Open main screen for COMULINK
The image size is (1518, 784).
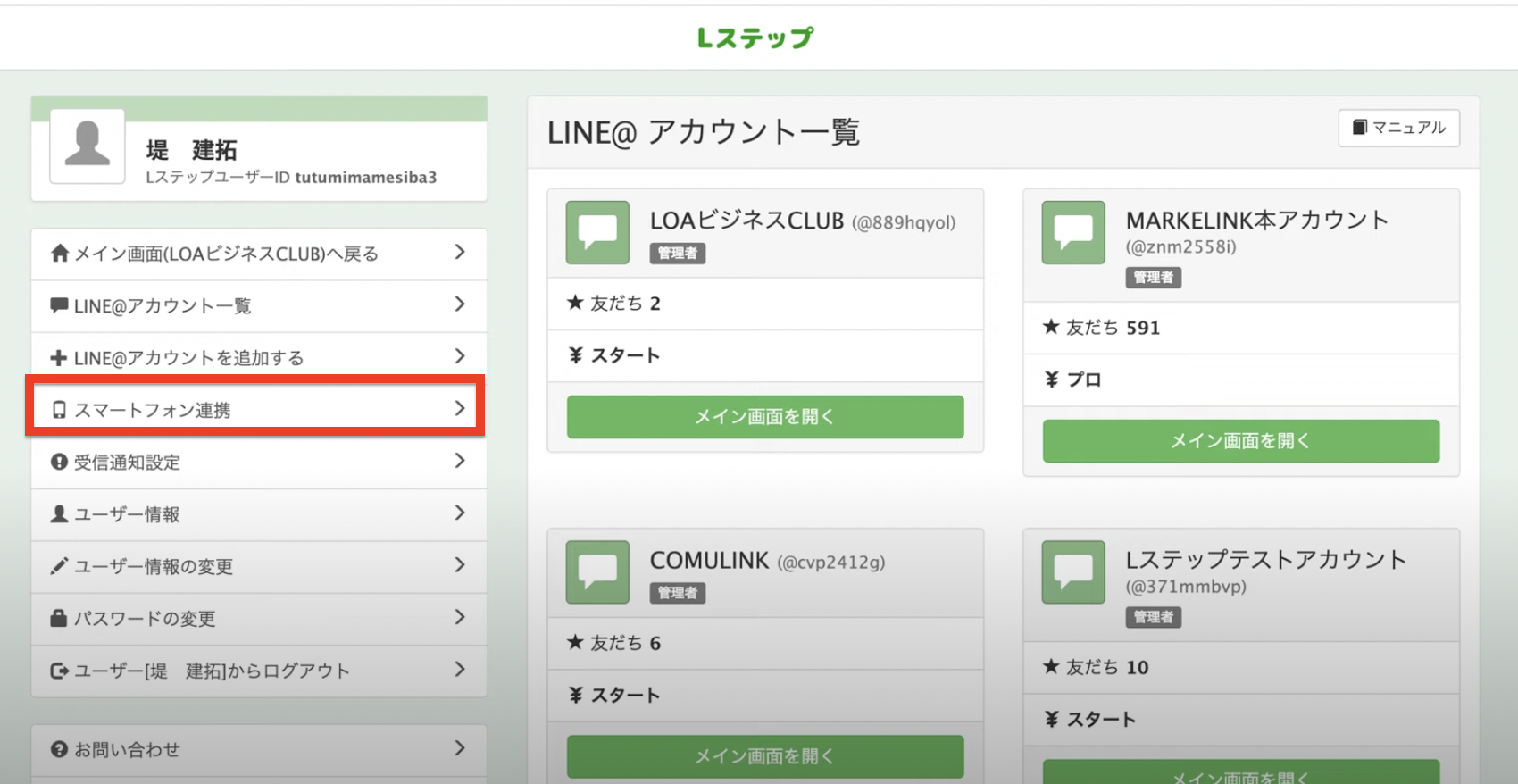[765, 756]
